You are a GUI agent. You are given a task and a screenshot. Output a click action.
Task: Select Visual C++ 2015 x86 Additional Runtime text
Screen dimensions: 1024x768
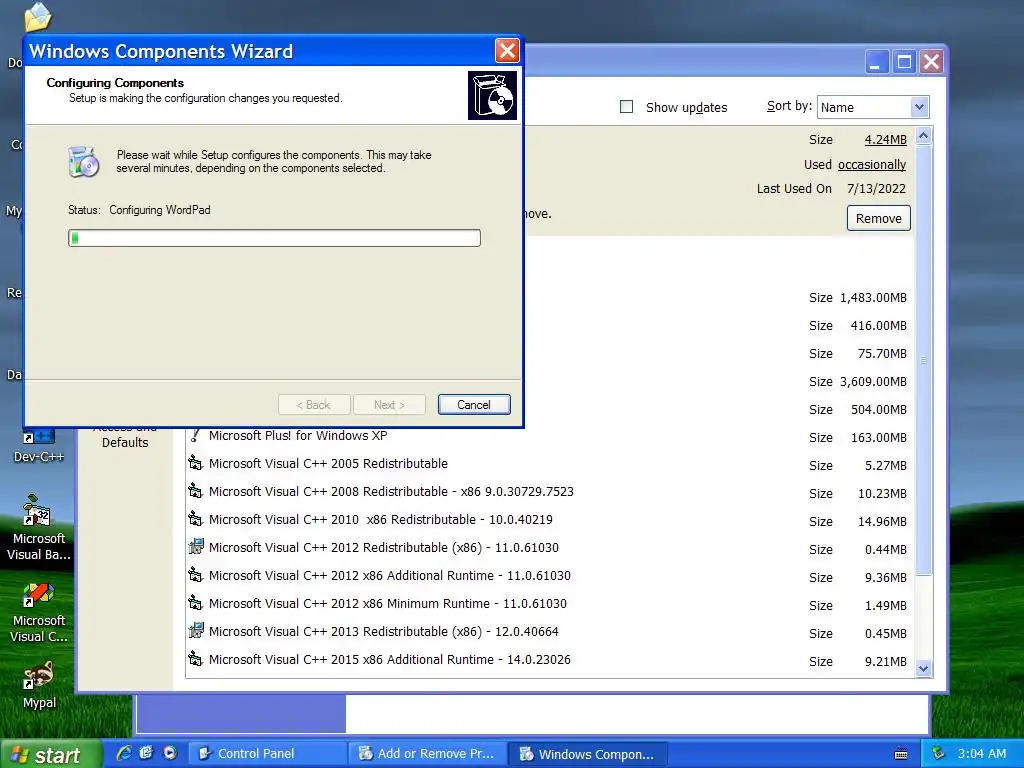(x=390, y=660)
